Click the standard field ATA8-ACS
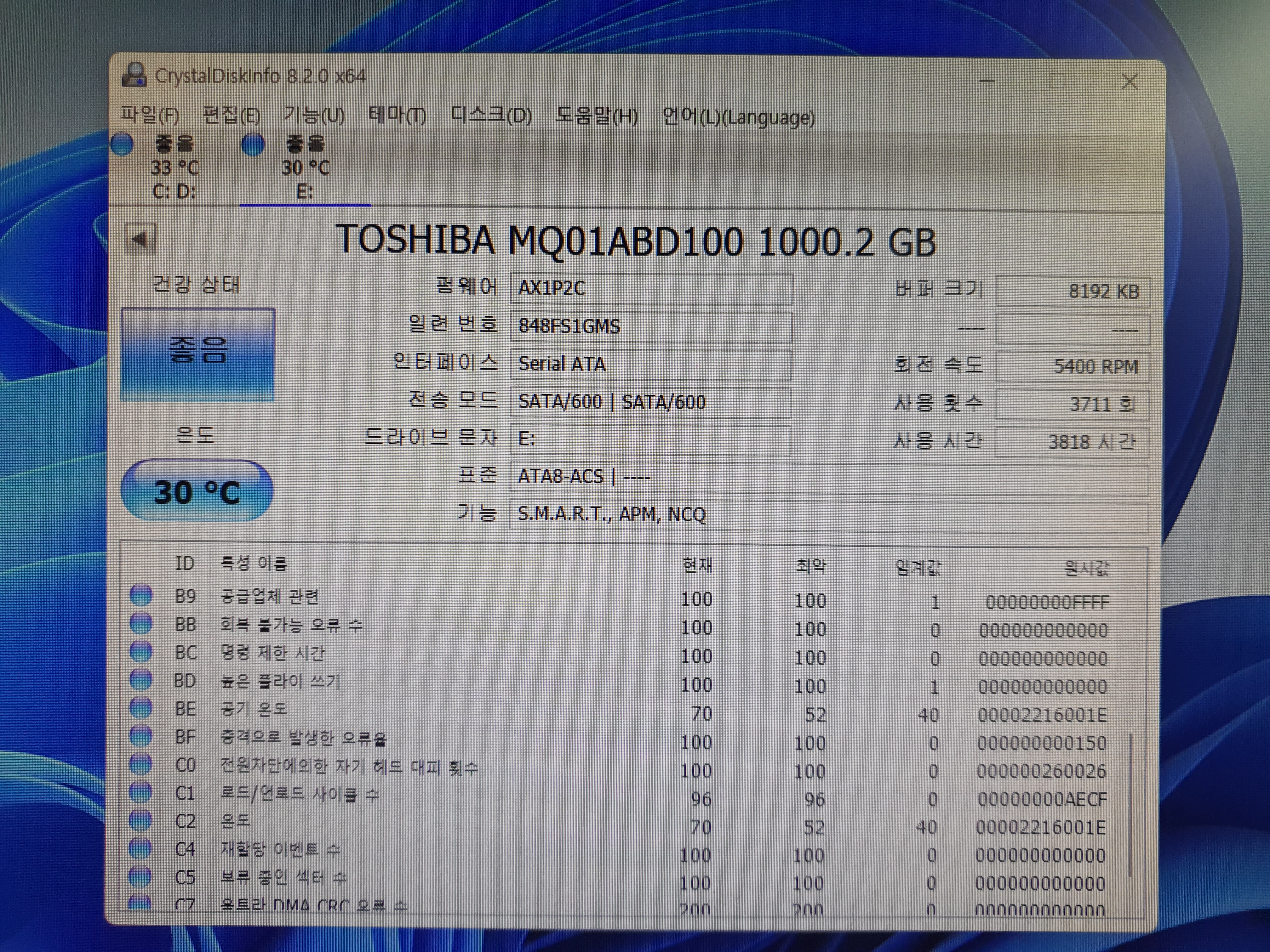 tap(829, 478)
